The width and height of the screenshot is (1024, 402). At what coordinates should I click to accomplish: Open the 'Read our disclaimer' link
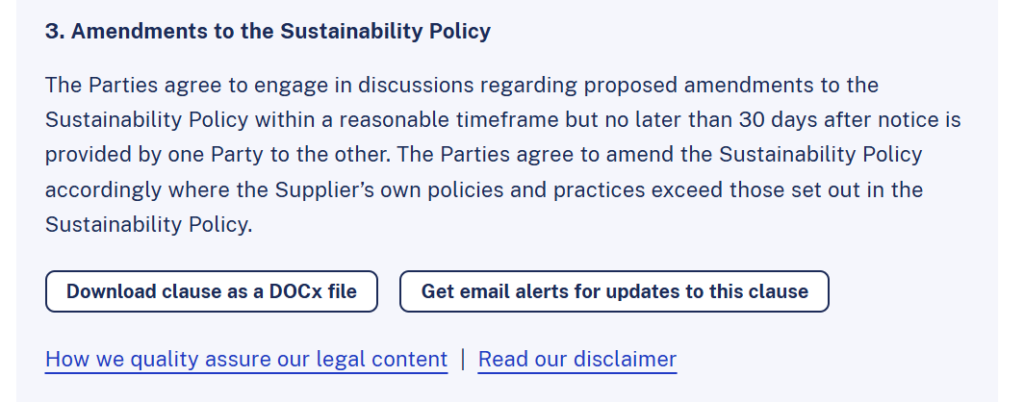pyautogui.click(x=577, y=360)
